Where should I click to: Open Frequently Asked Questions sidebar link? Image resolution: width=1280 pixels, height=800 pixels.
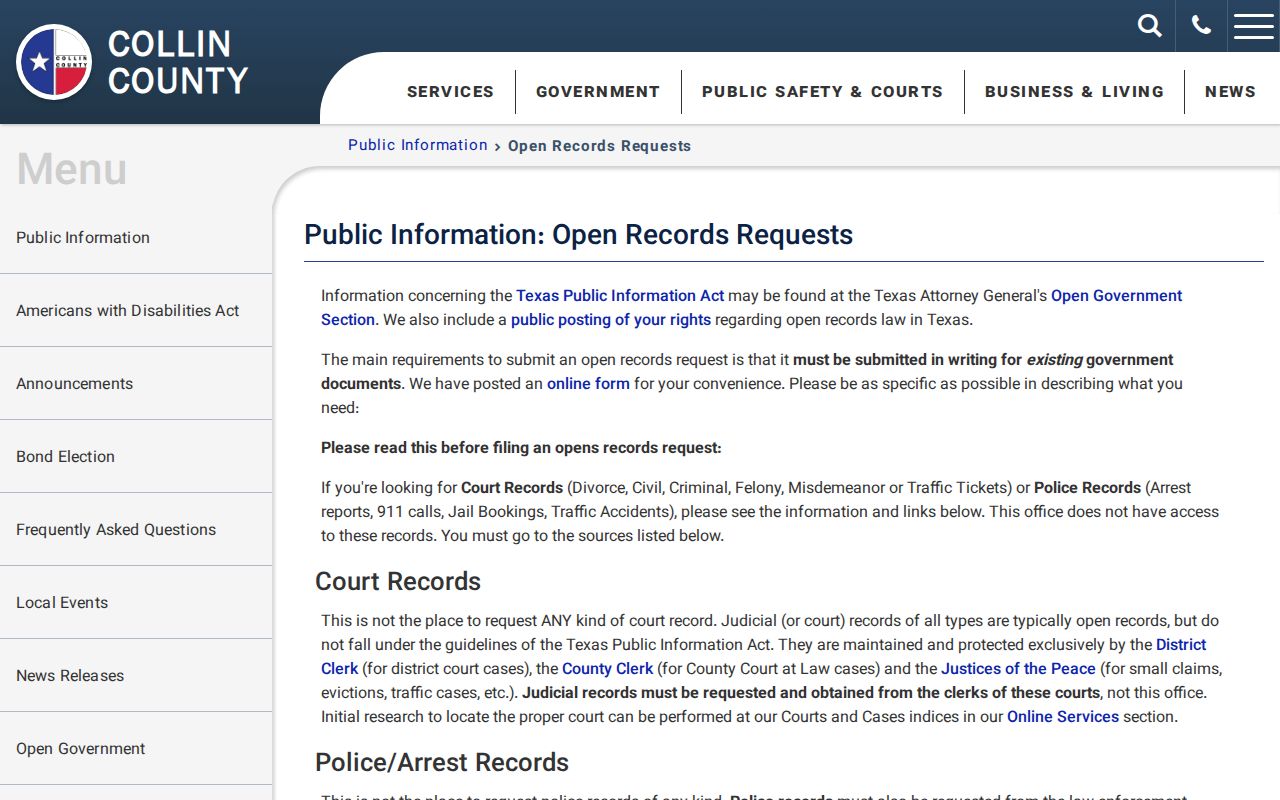click(x=136, y=529)
